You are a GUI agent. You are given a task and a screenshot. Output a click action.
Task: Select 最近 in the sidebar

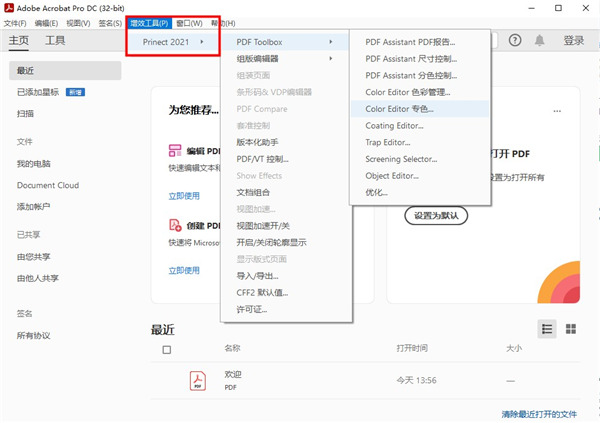(x=65, y=70)
